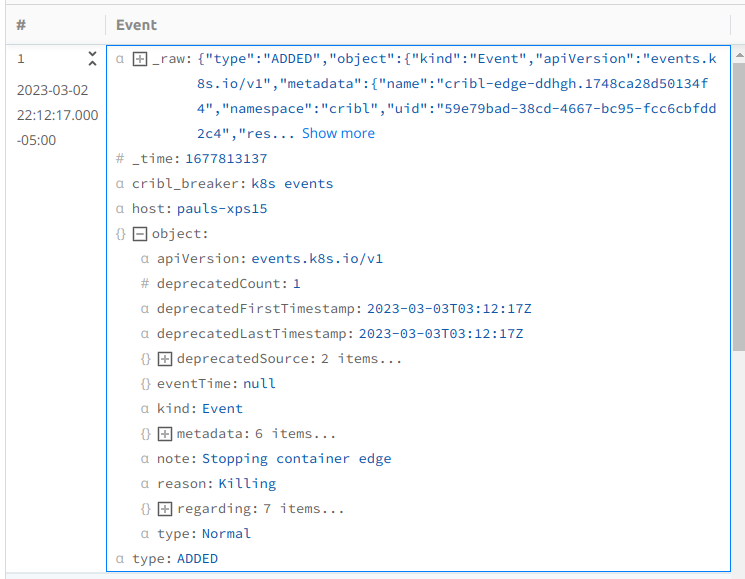Click string type icon beside host

point(120,209)
